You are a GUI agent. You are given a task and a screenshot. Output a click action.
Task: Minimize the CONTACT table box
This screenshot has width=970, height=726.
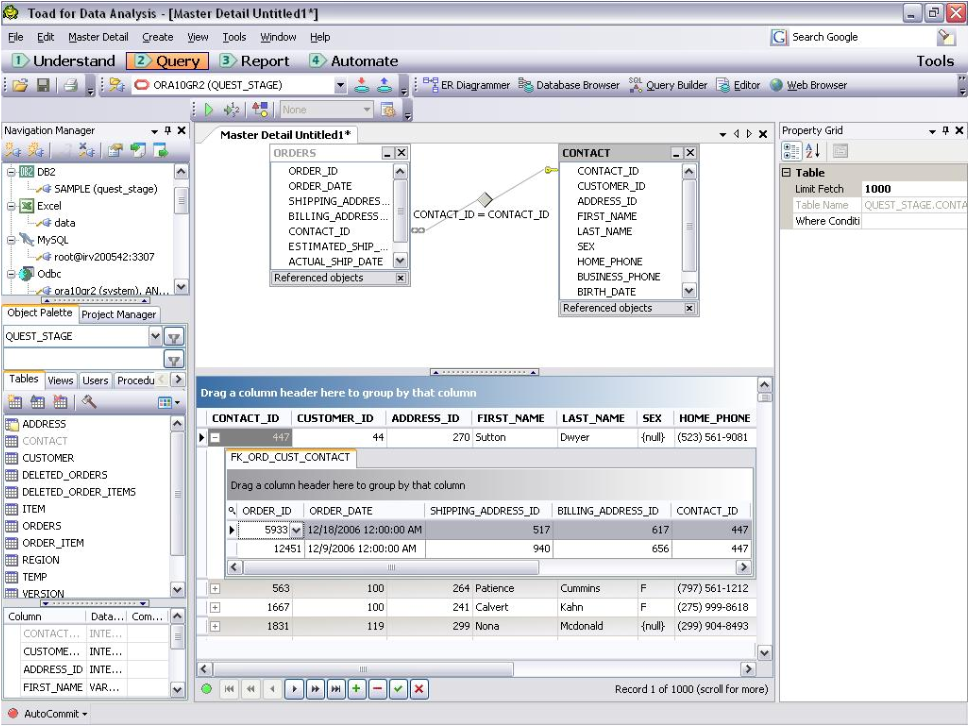point(676,153)
